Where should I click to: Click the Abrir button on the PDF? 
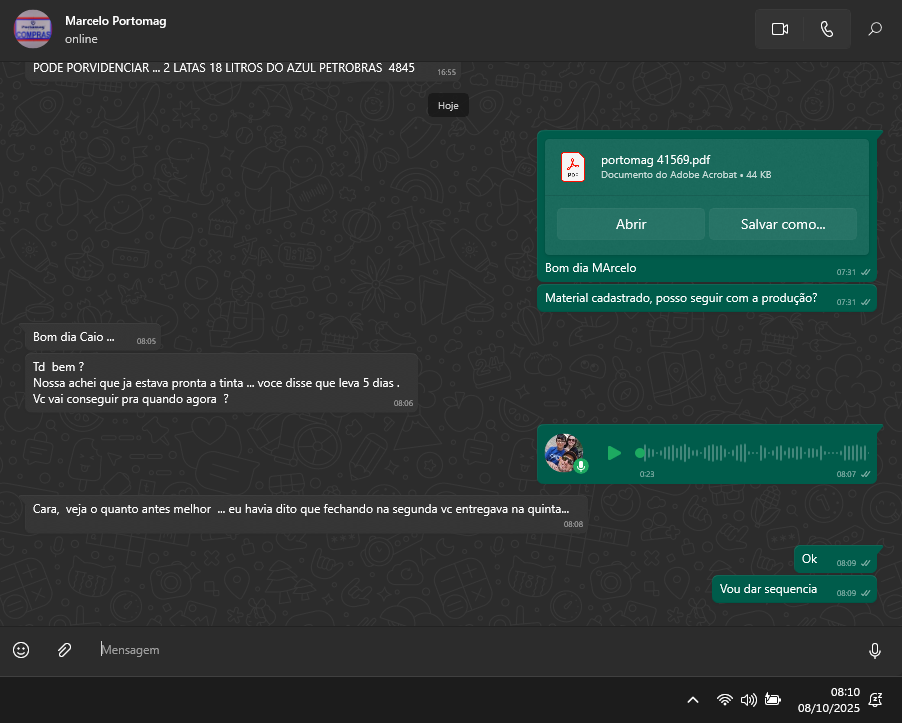(x=631, y=224)
